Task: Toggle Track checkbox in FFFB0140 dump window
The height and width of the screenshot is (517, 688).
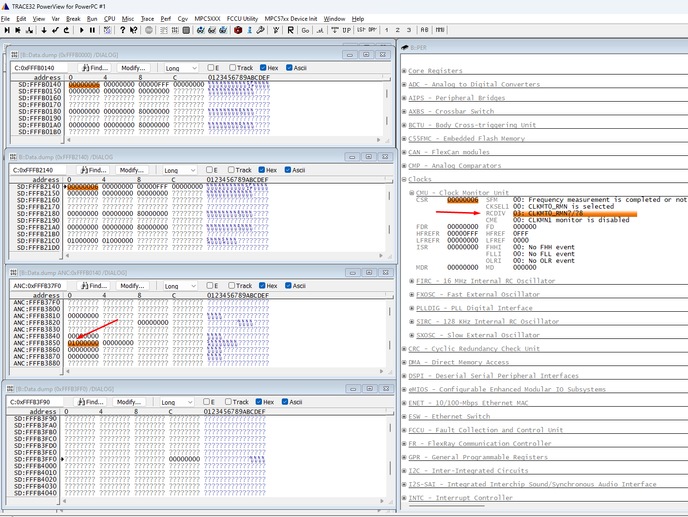Action: coord(233,68)
